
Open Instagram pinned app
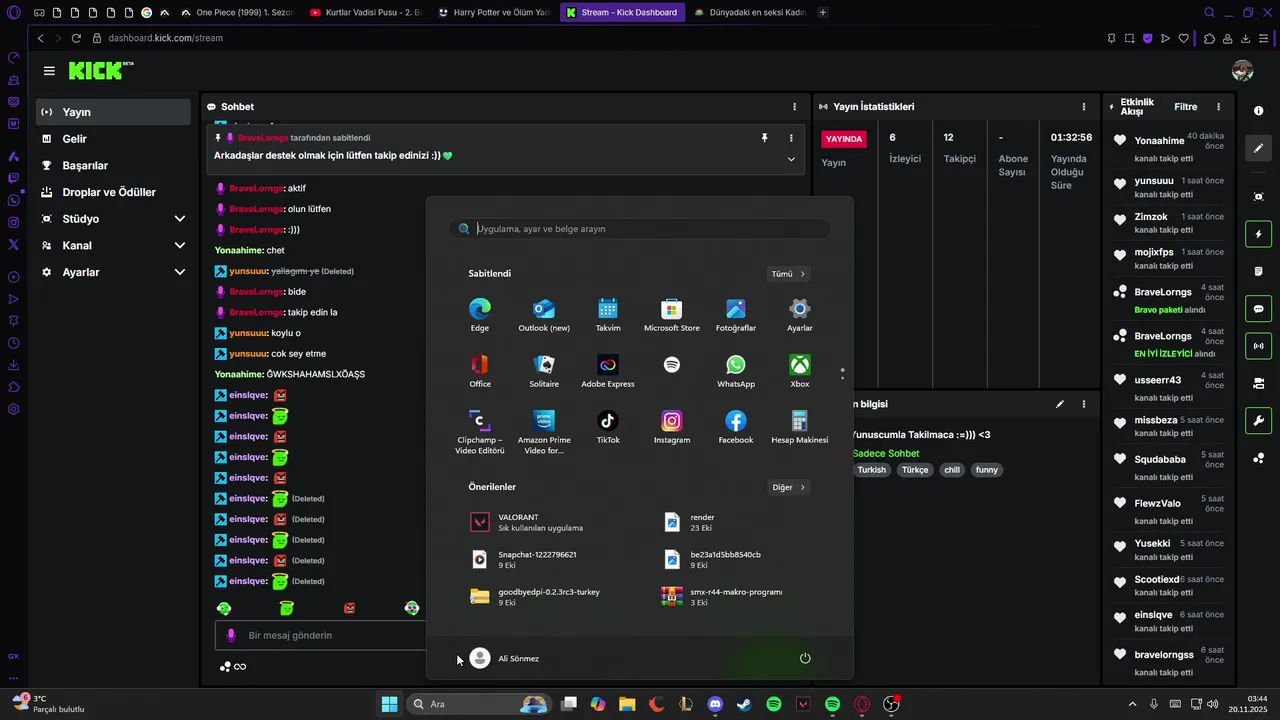pyautogui.click(x=672, y=426)
